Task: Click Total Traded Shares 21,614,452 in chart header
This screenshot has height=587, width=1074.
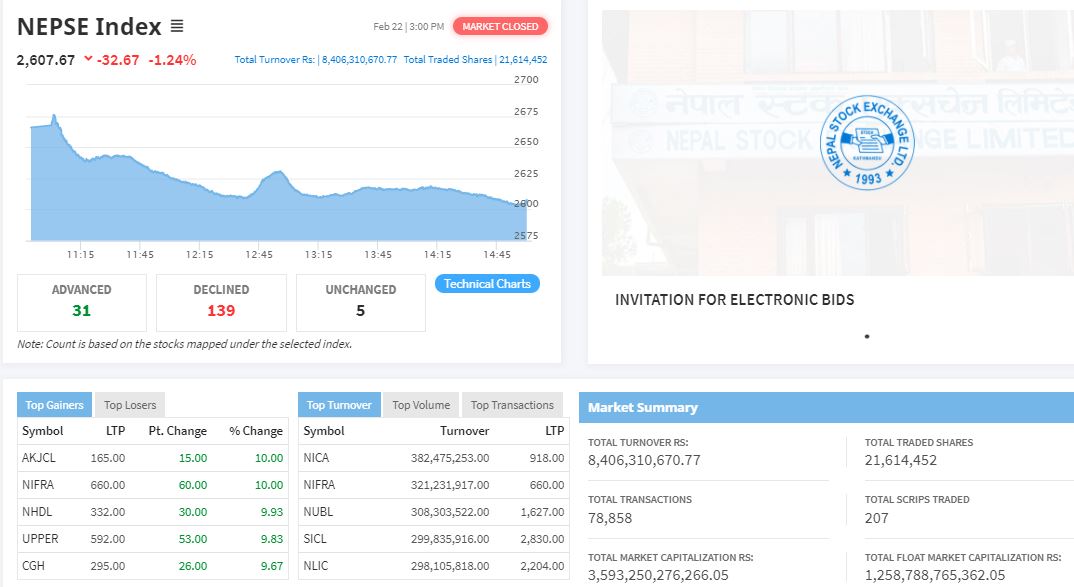Action: (475, 60)
